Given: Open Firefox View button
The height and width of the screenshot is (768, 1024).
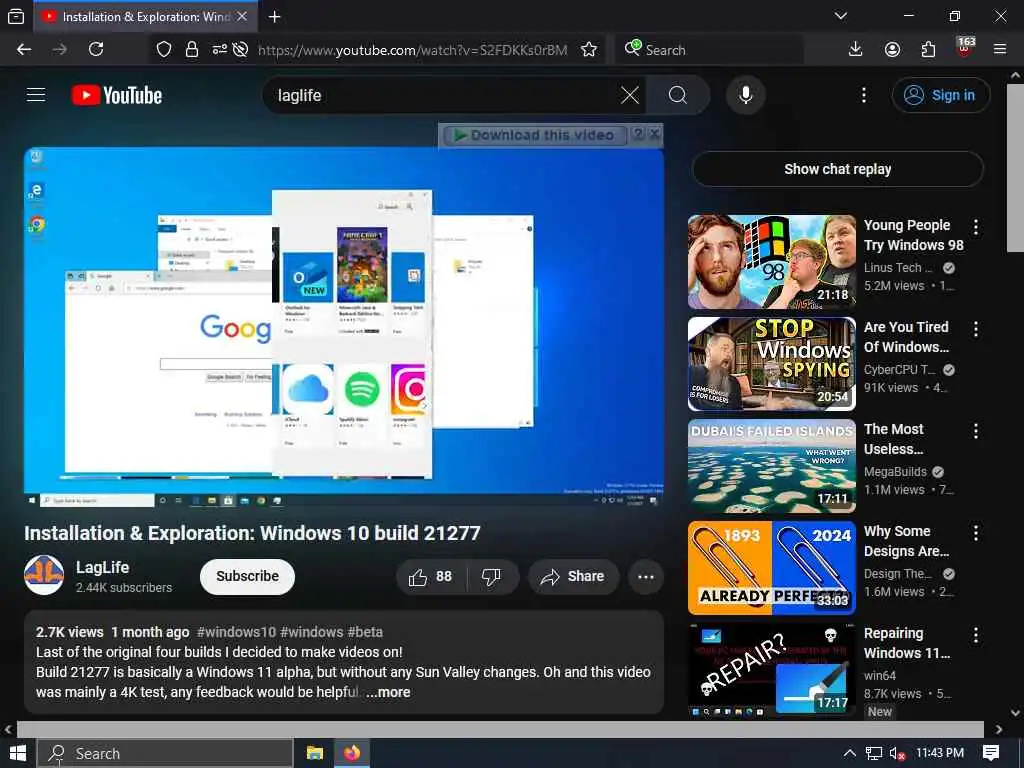Looking at the screenshot, I should [16, 16].
